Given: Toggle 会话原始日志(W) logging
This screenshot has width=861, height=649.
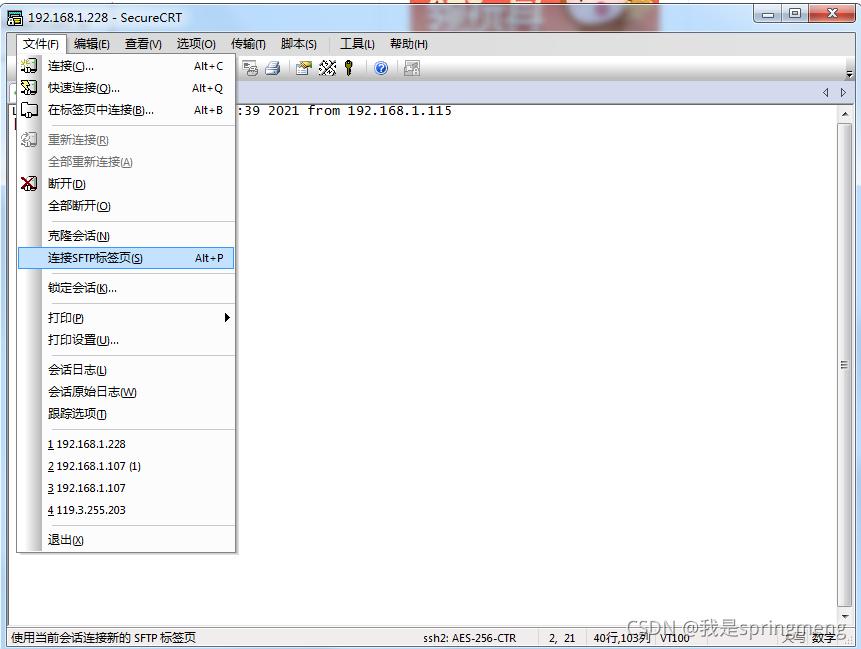Looking at the screenshot, I should [126, 392].
